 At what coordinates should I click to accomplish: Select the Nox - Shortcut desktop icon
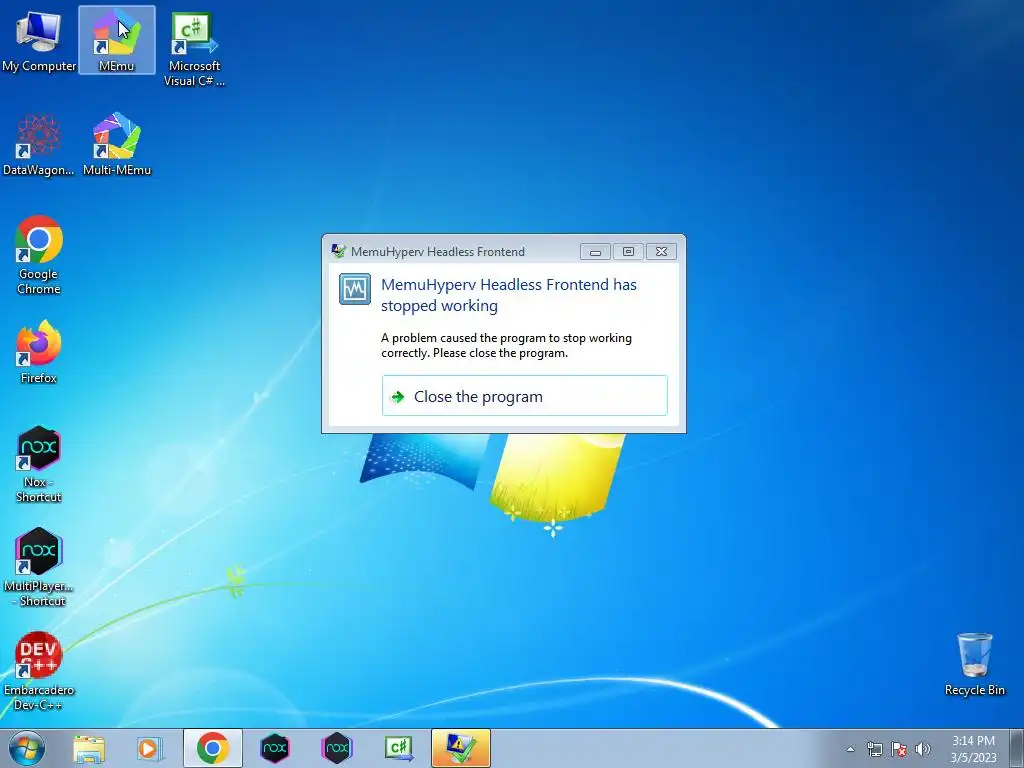(39, 464)
